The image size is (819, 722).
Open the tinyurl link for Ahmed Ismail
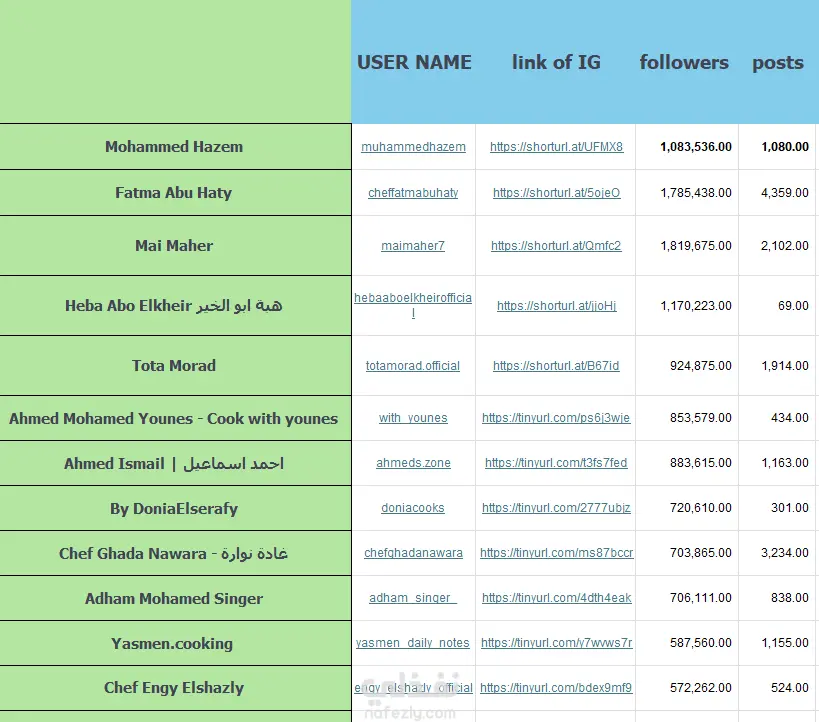[x=556, y=463]
